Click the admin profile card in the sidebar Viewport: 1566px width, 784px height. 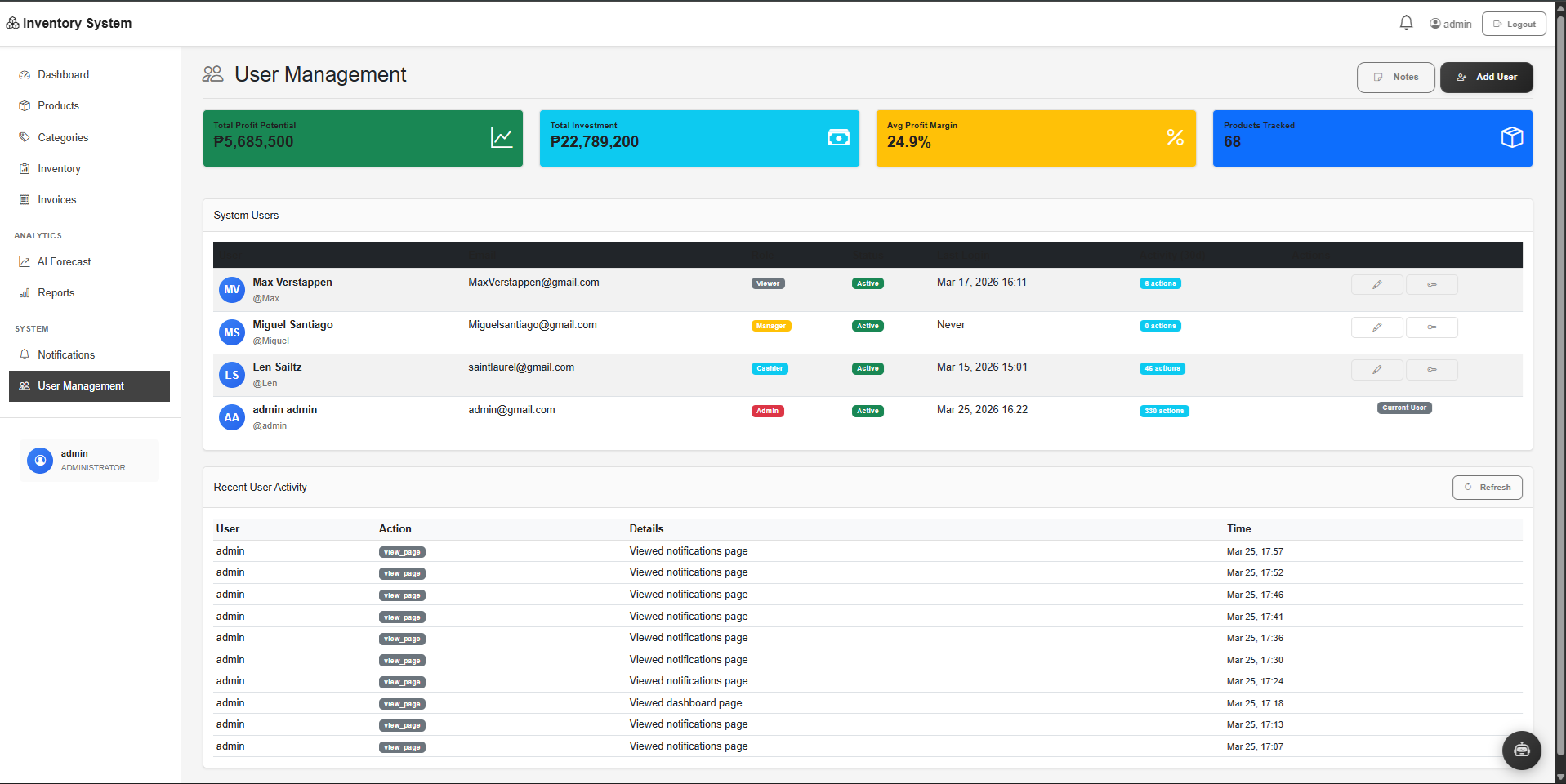click(89, 460)
